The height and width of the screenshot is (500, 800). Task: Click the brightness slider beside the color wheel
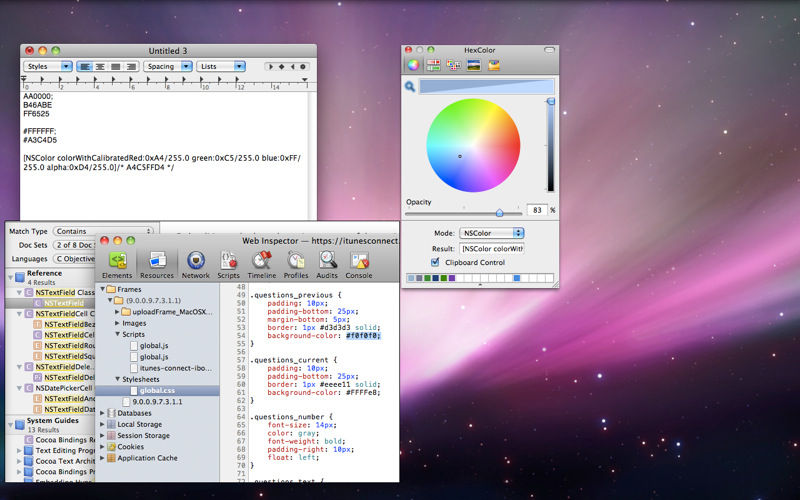tap(551, 145)
